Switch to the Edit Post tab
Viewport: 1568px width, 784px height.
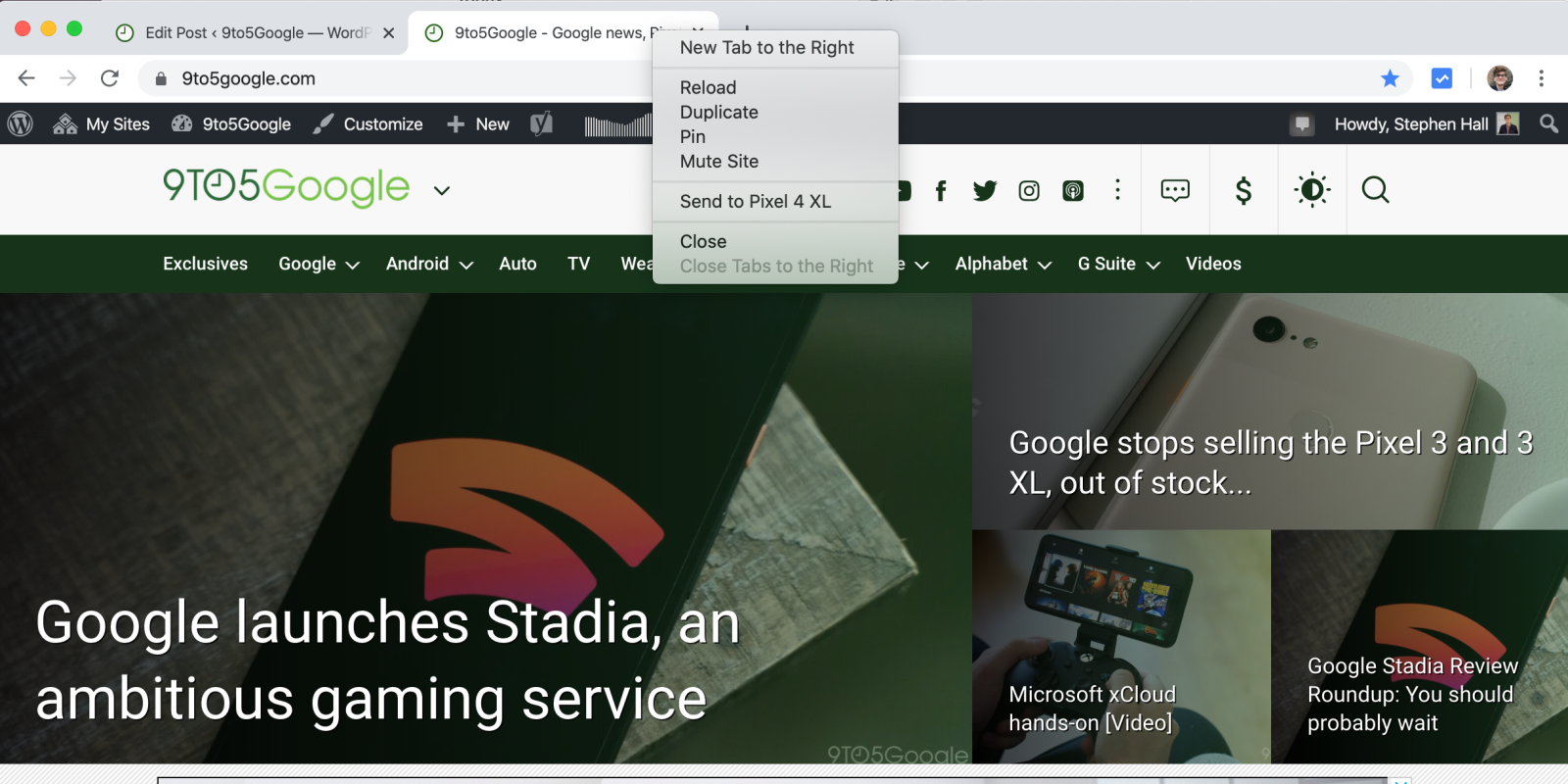245,32
